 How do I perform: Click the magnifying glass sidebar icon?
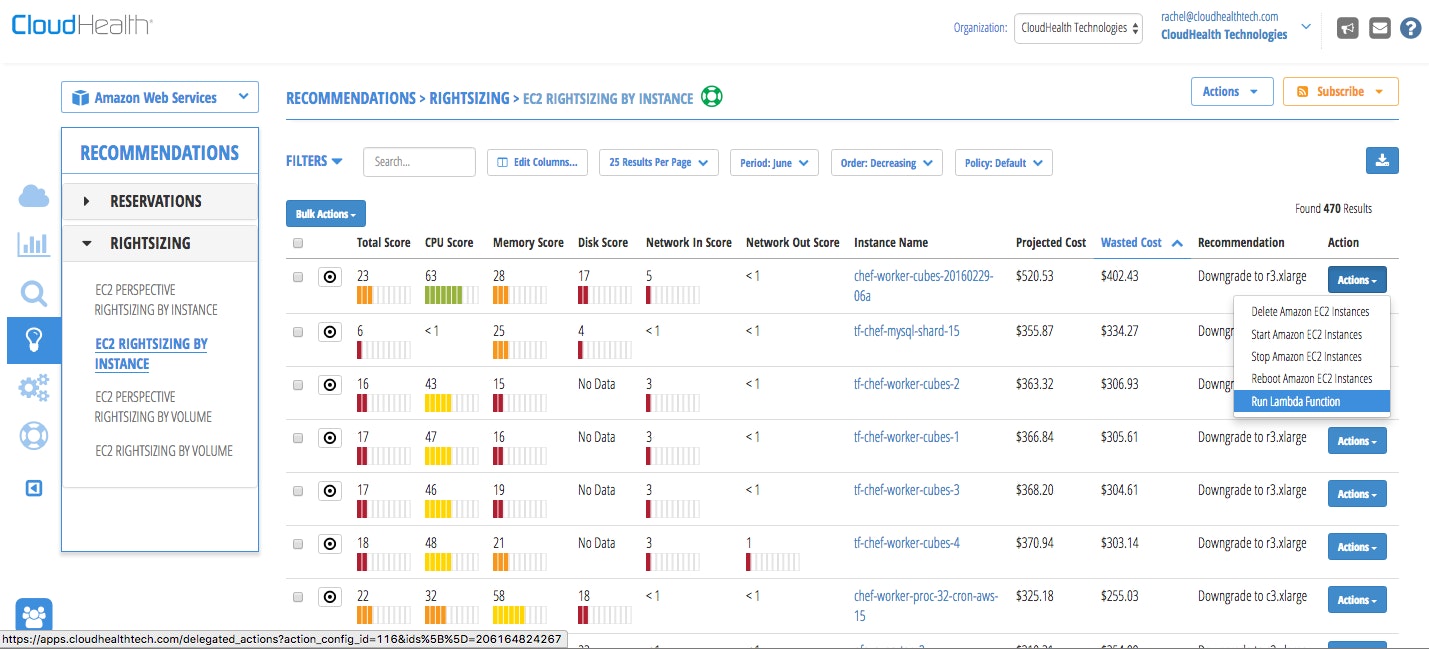[34, 293]
